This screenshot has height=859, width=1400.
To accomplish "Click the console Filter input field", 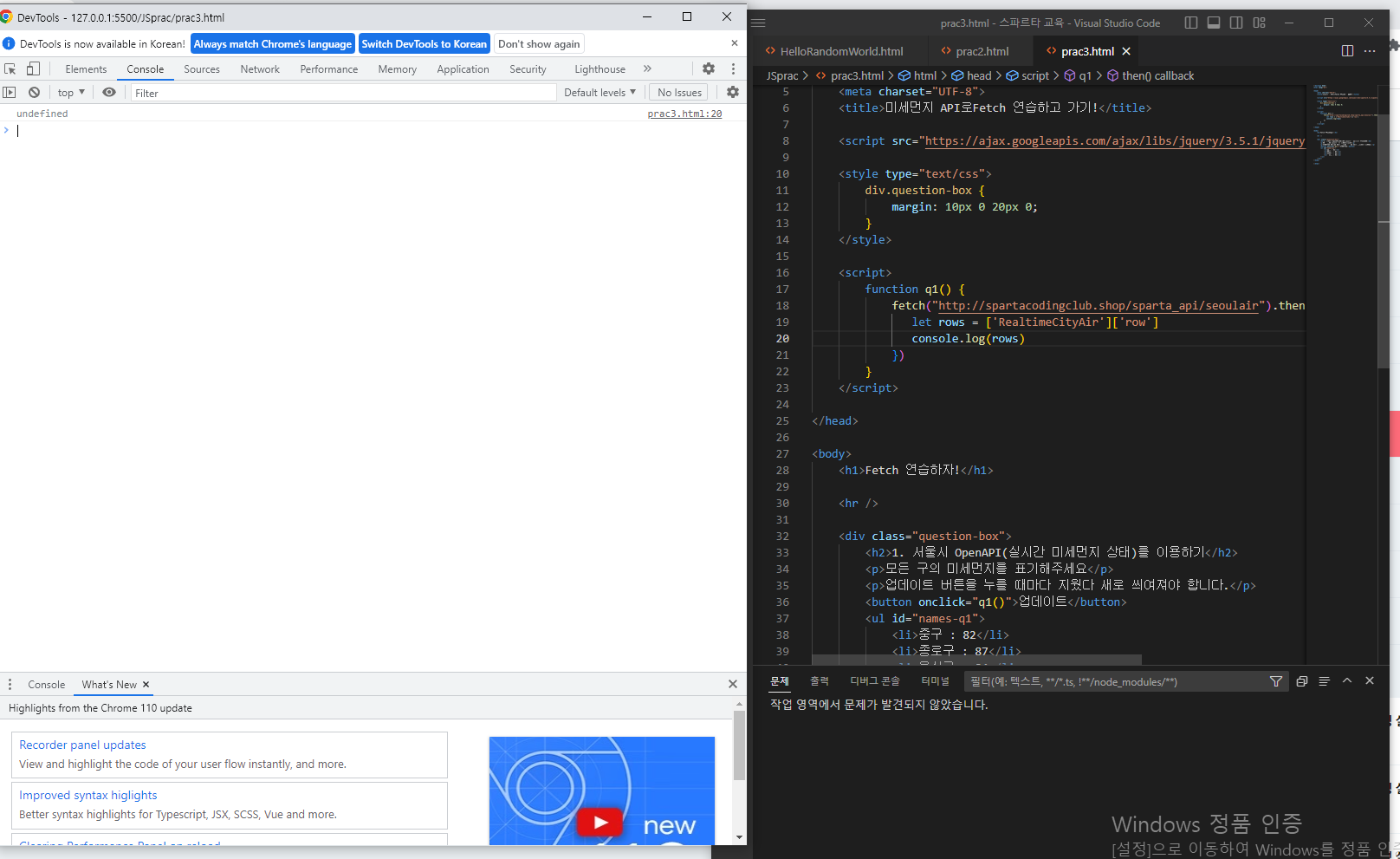I will point(343,93).
